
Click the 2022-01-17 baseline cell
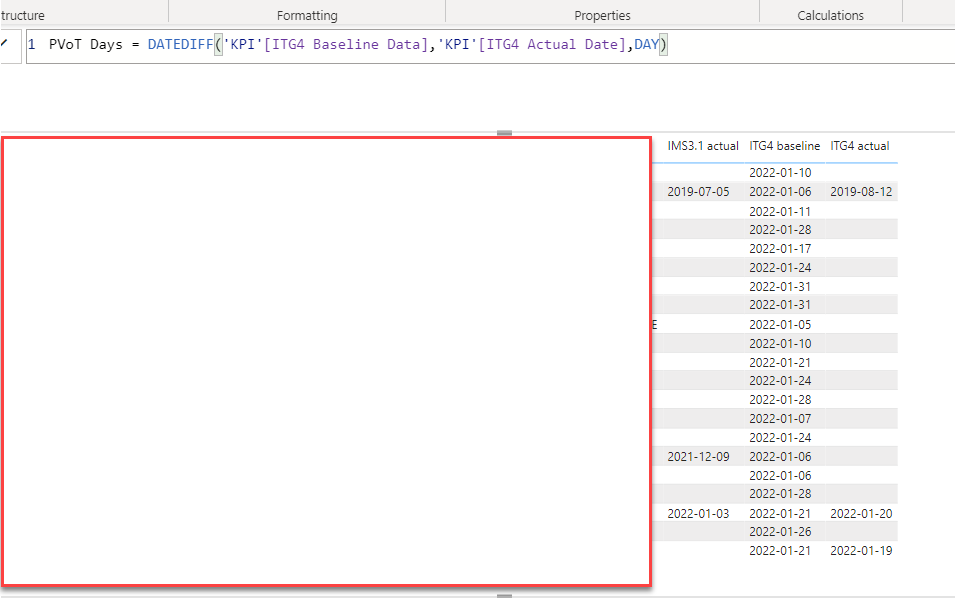click(x=780, y=248)
